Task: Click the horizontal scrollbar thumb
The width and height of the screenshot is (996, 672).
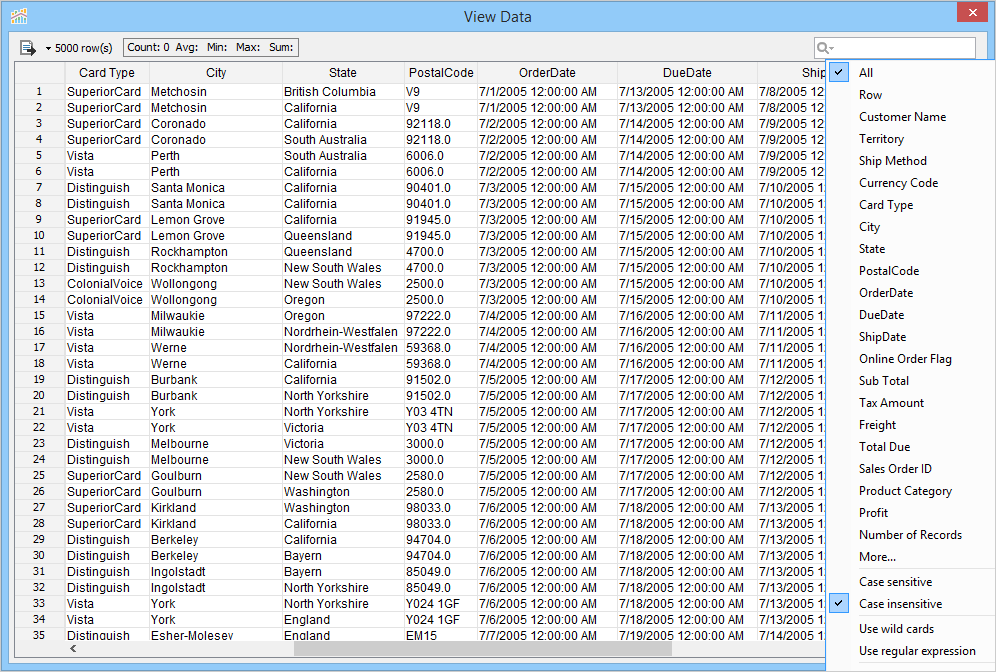Action: click(x=483, y=648)
